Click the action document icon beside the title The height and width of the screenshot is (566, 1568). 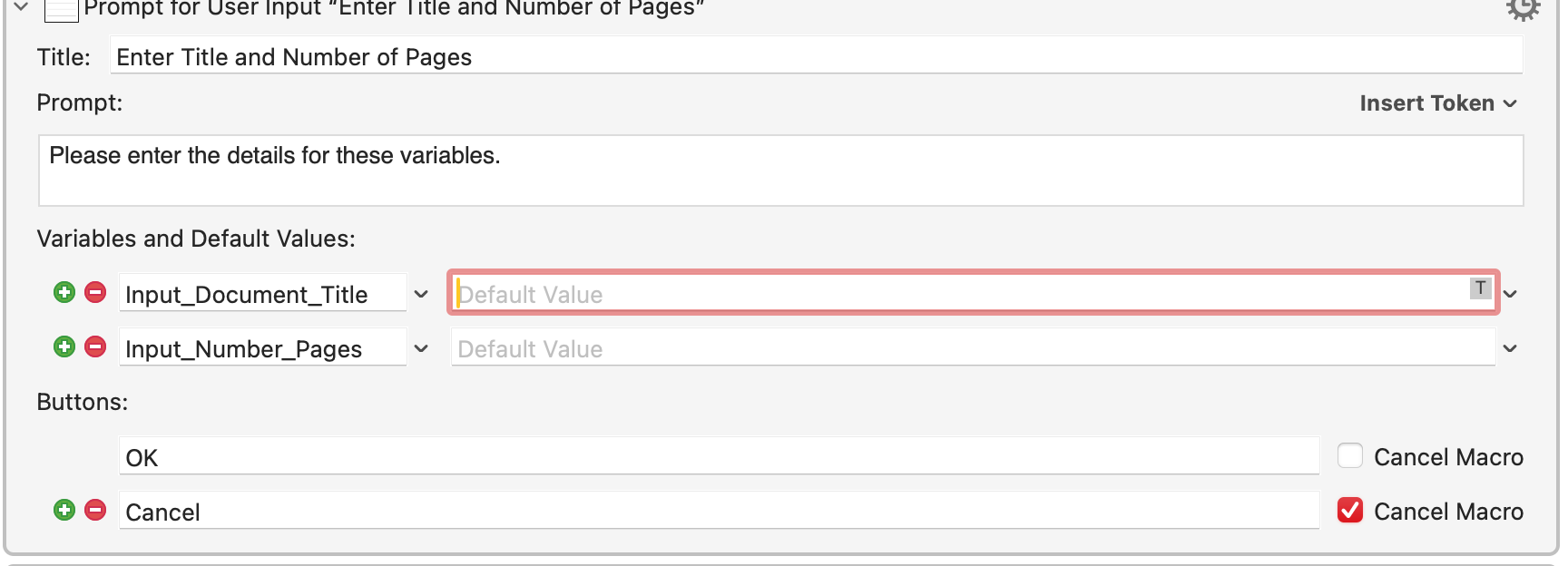point(62,10)
